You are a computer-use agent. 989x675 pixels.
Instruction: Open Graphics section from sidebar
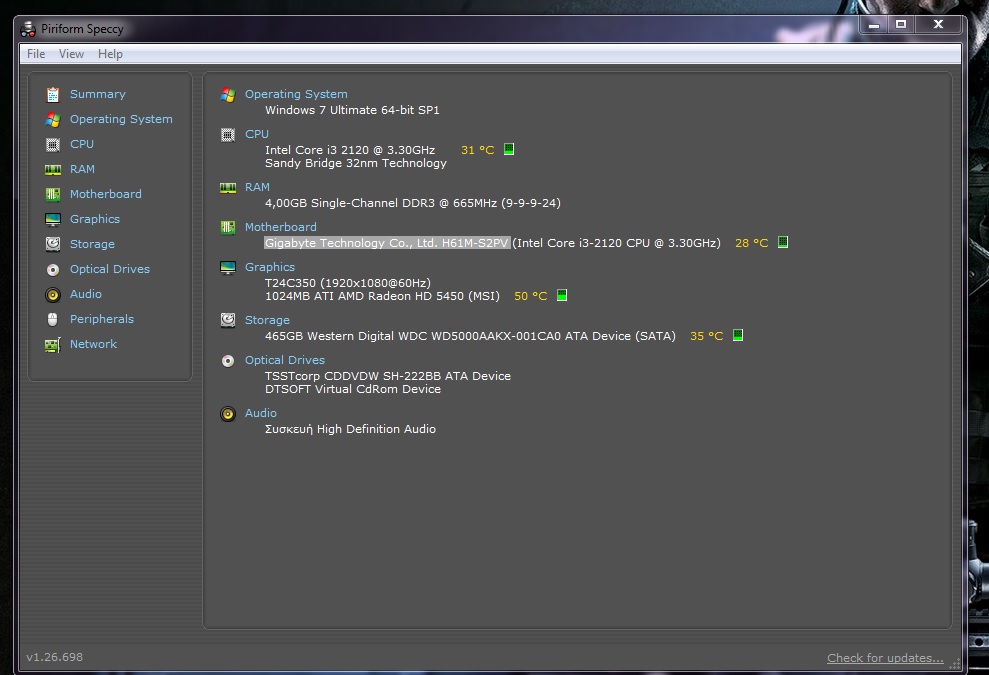coord(95,219)
